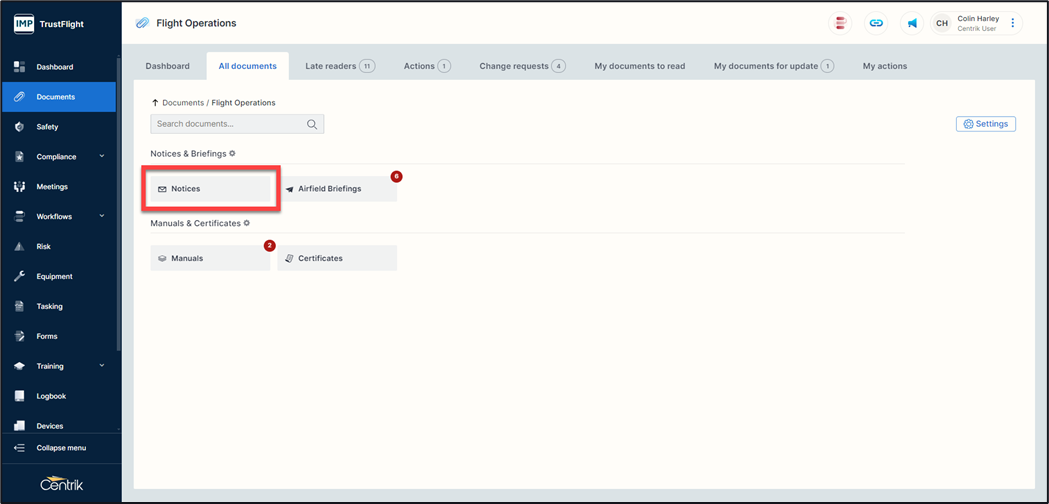Open the Late readers tab
Screen dimensions: 1049x504
pyautogui.click(x=340, y=66)
